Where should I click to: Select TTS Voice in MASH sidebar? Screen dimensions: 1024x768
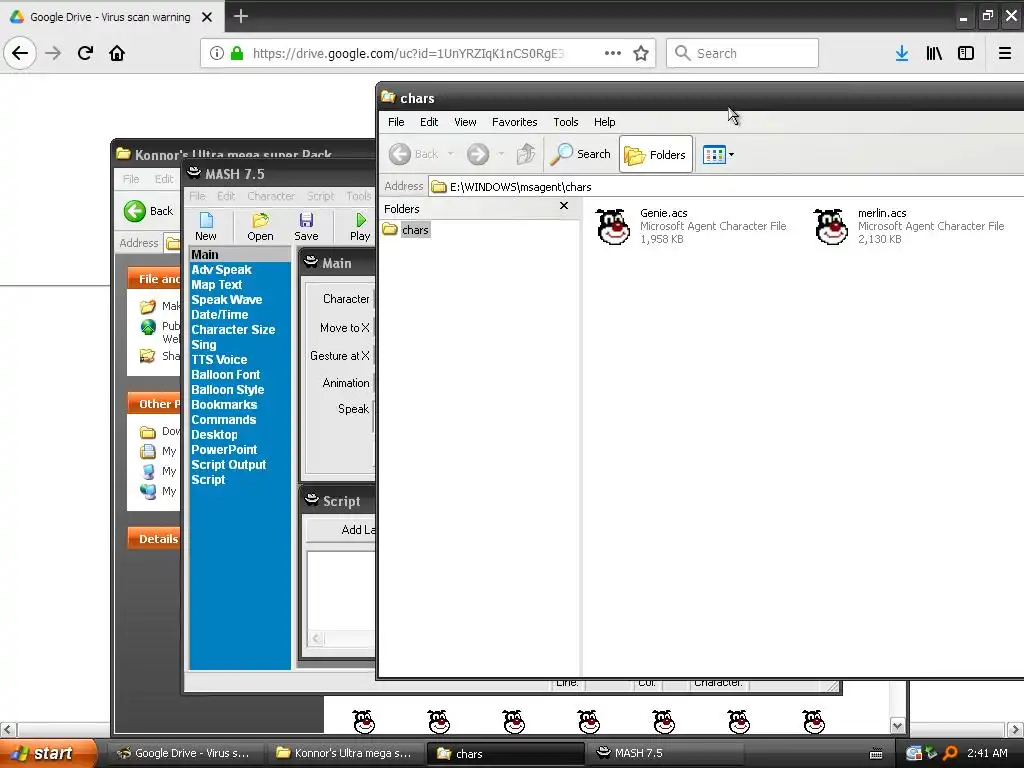click(x=219, y=360)
